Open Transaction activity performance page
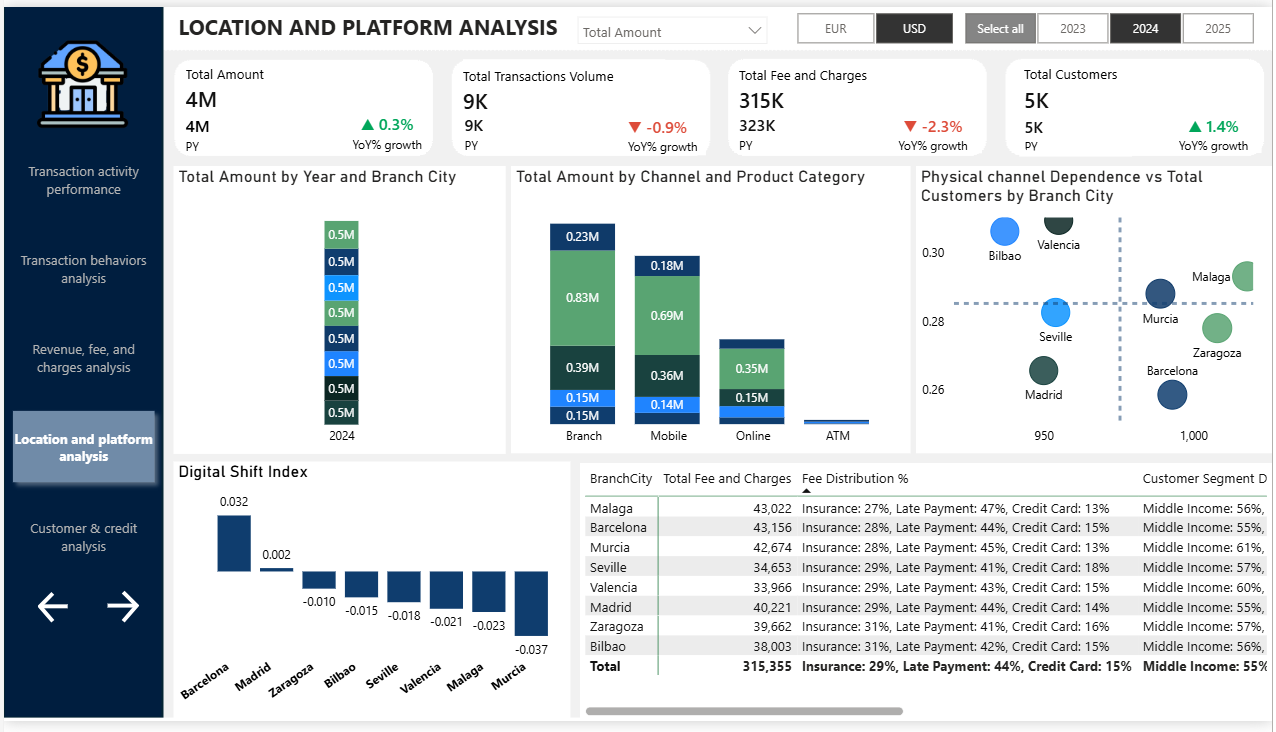The image size is (1276, 732). tap(84, 181)
